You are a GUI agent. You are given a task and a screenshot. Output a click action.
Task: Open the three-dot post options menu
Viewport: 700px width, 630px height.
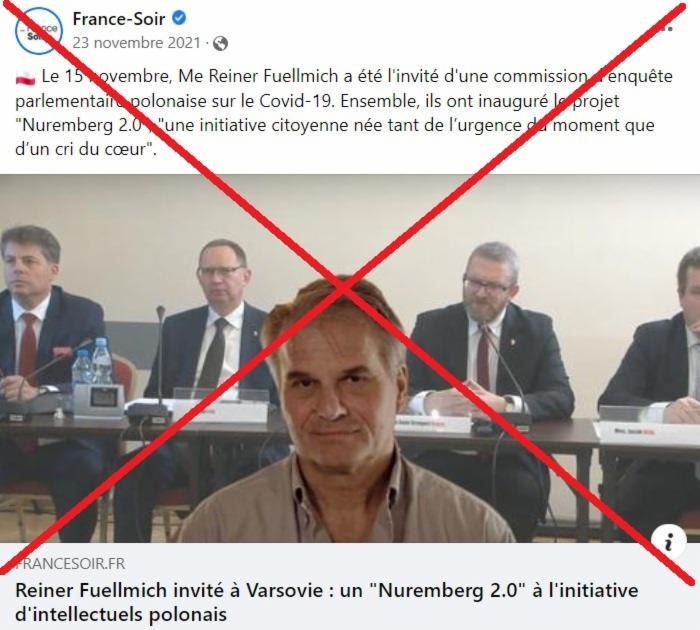click(x=666, y=29)
